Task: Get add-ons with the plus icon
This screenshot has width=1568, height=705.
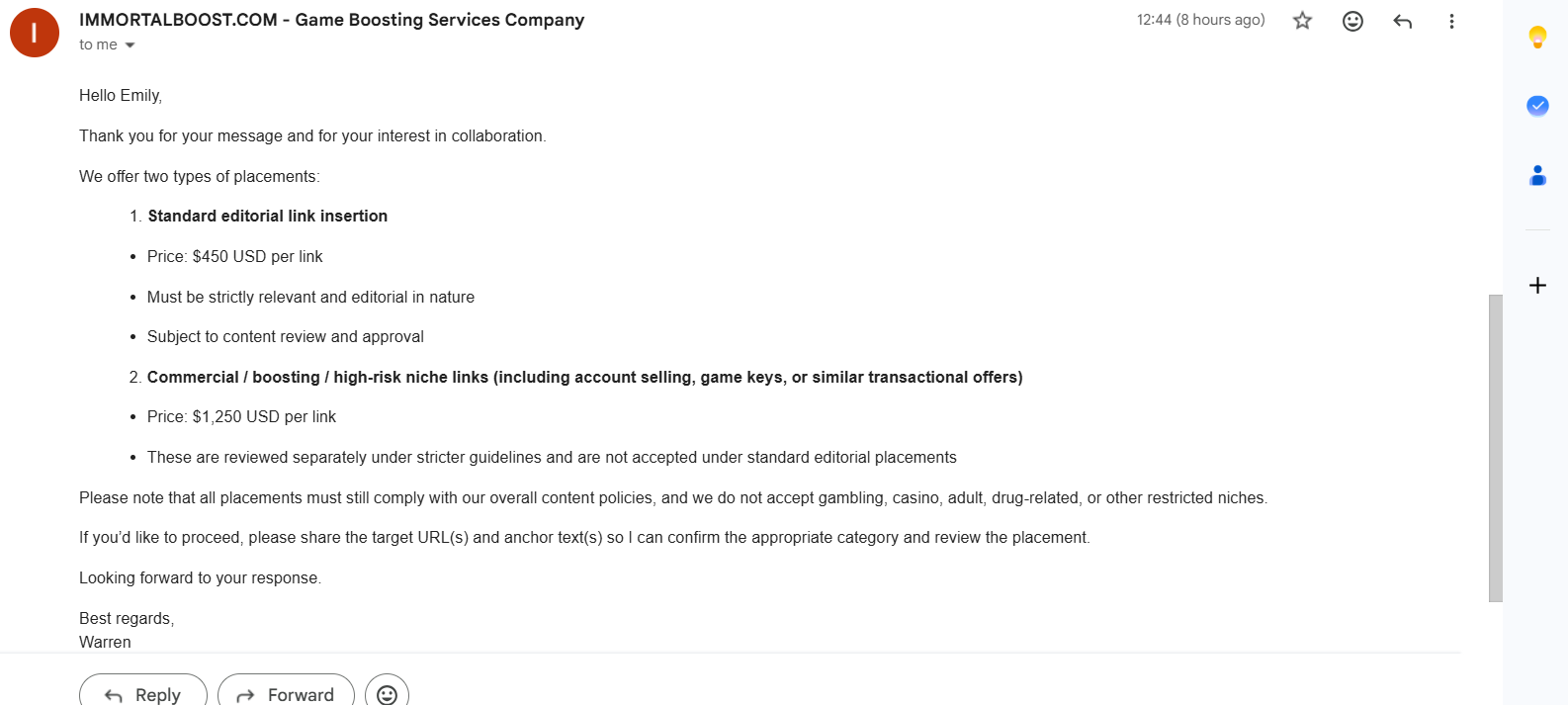Action: (x=1537, y=286)
